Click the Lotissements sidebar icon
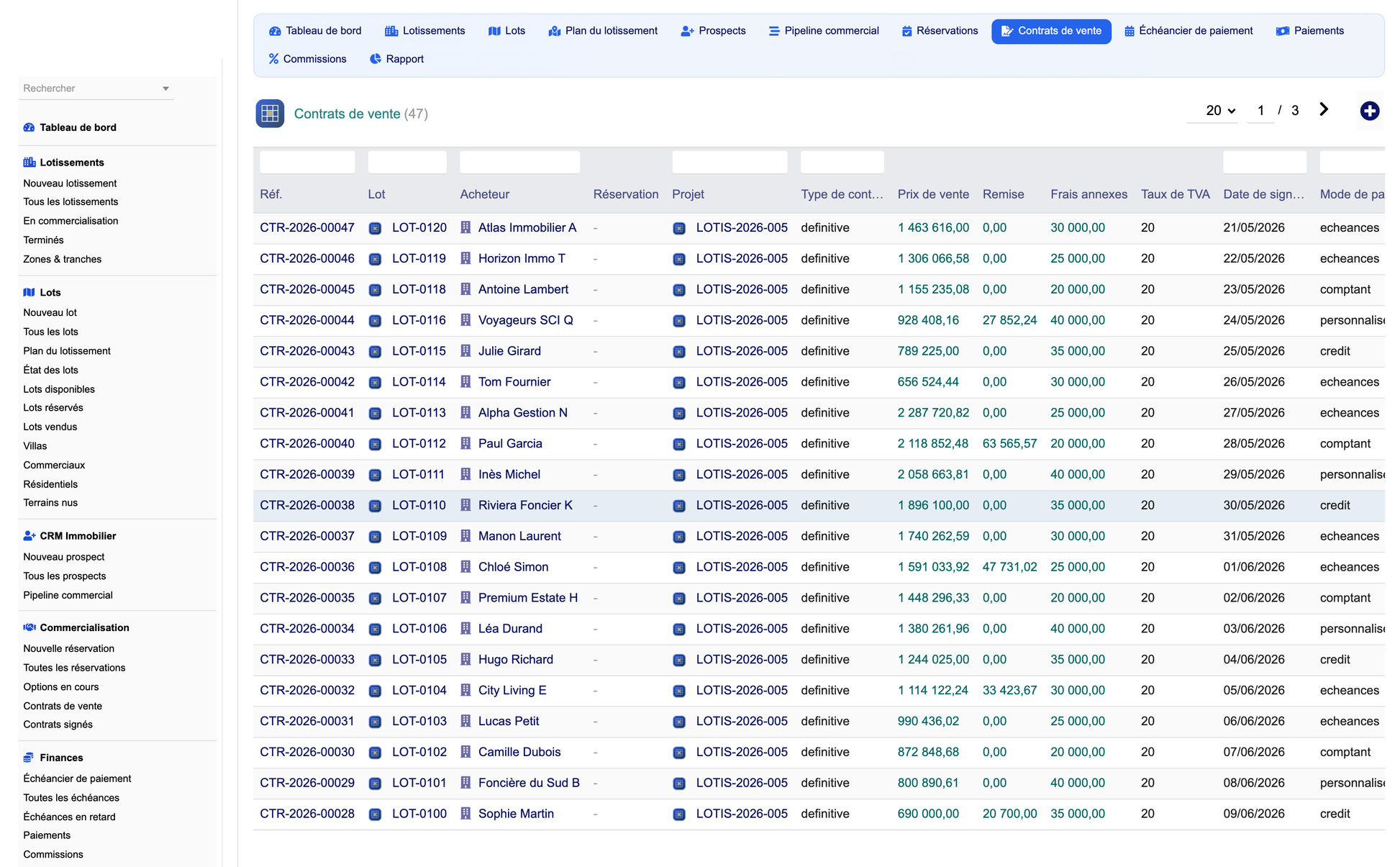The width and height of the screenshot is (1400, 867). [x=29, y=163]
